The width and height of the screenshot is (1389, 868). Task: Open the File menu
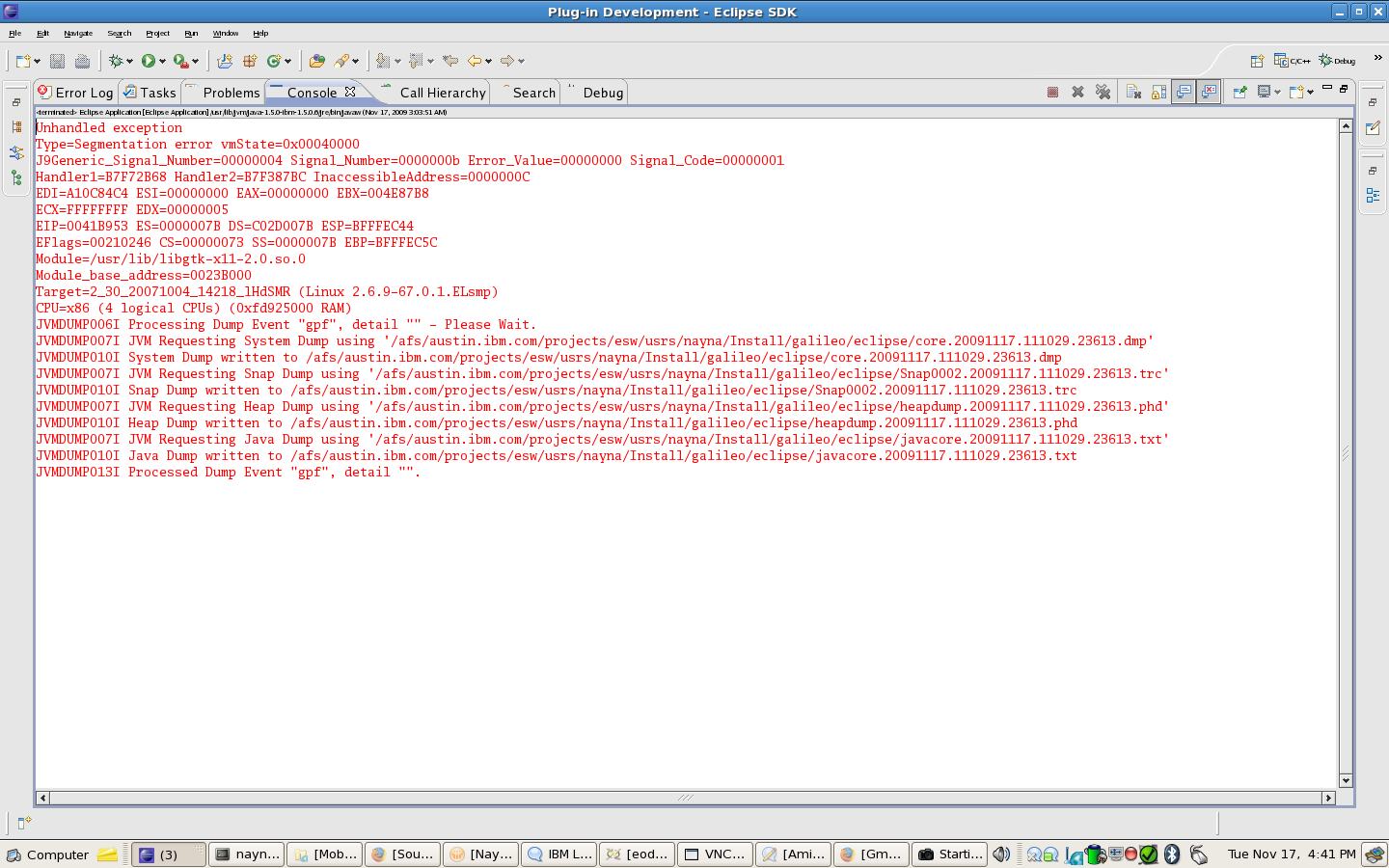pos(14,33)
